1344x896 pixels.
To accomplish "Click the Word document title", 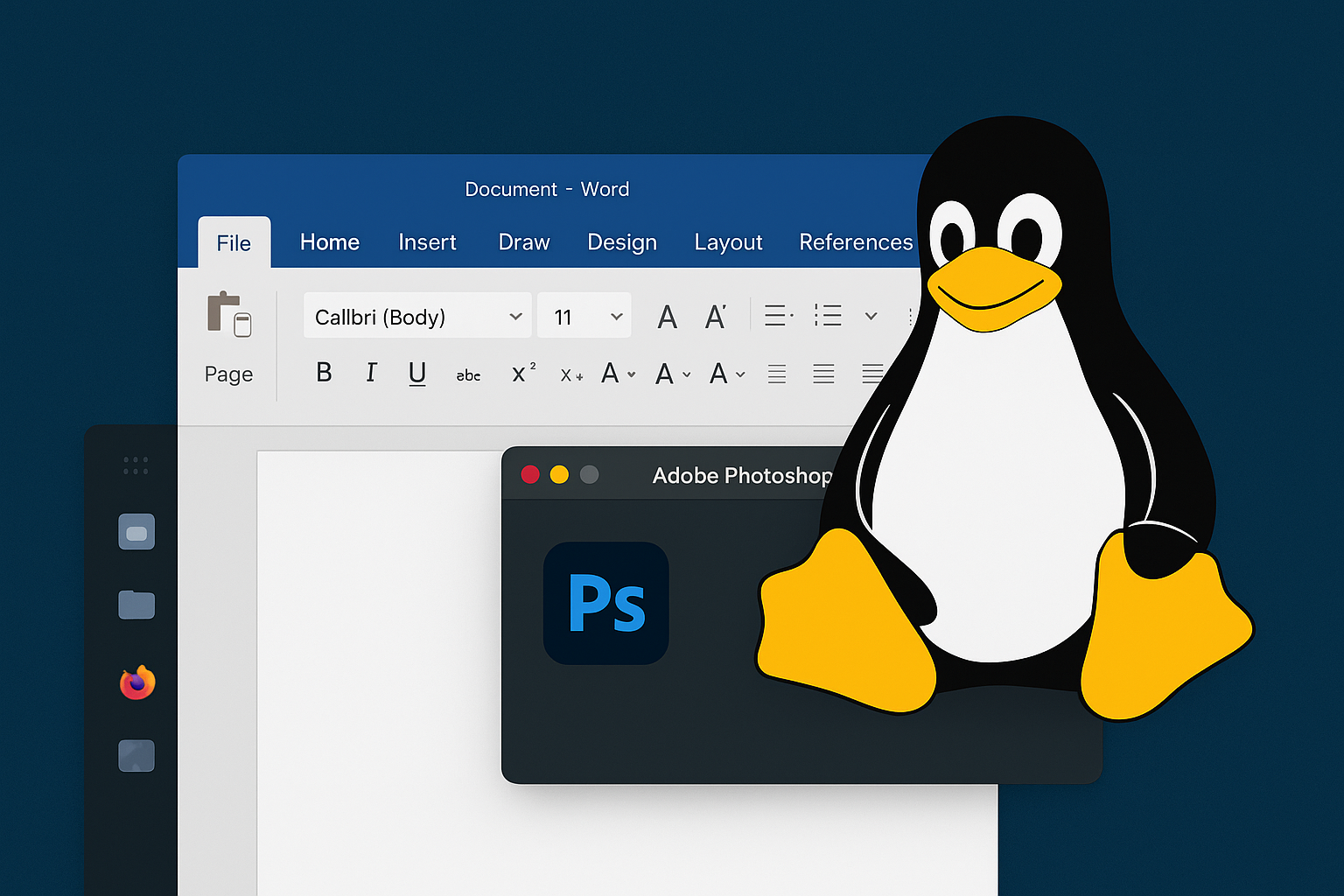I will [547, 189].
